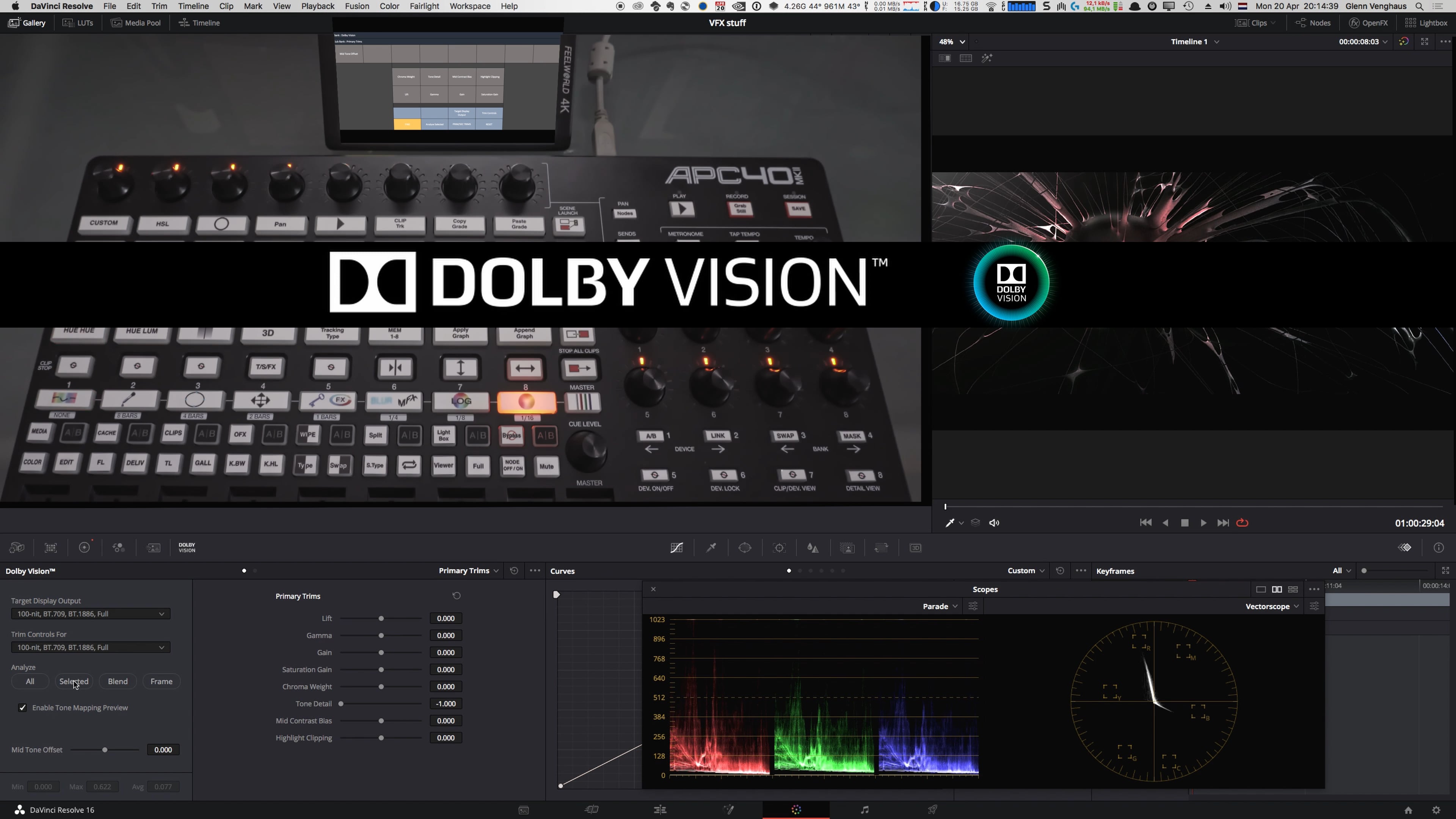Click the Deliver page icon
The height and width of the screenshot is (819, 1456).
coord(932,809)
